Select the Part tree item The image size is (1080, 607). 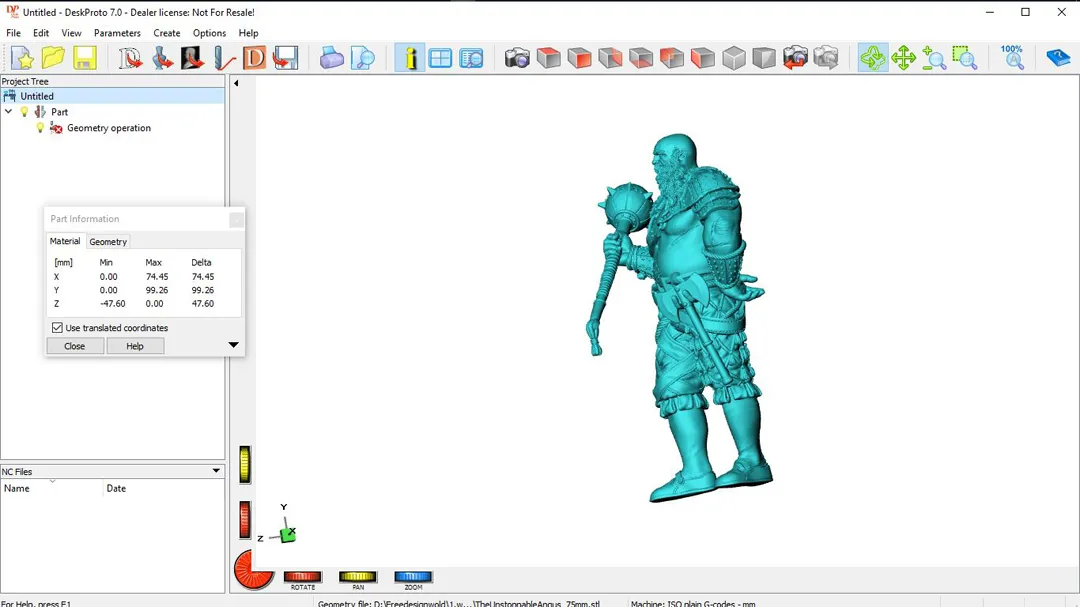coord(59,112)
